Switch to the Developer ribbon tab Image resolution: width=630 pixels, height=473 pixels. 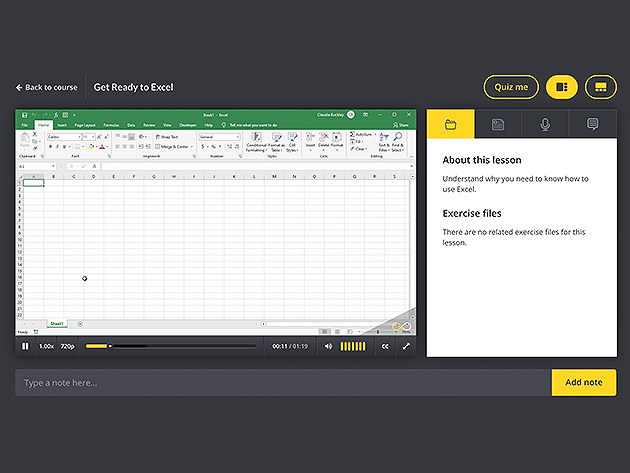[188, 125]
